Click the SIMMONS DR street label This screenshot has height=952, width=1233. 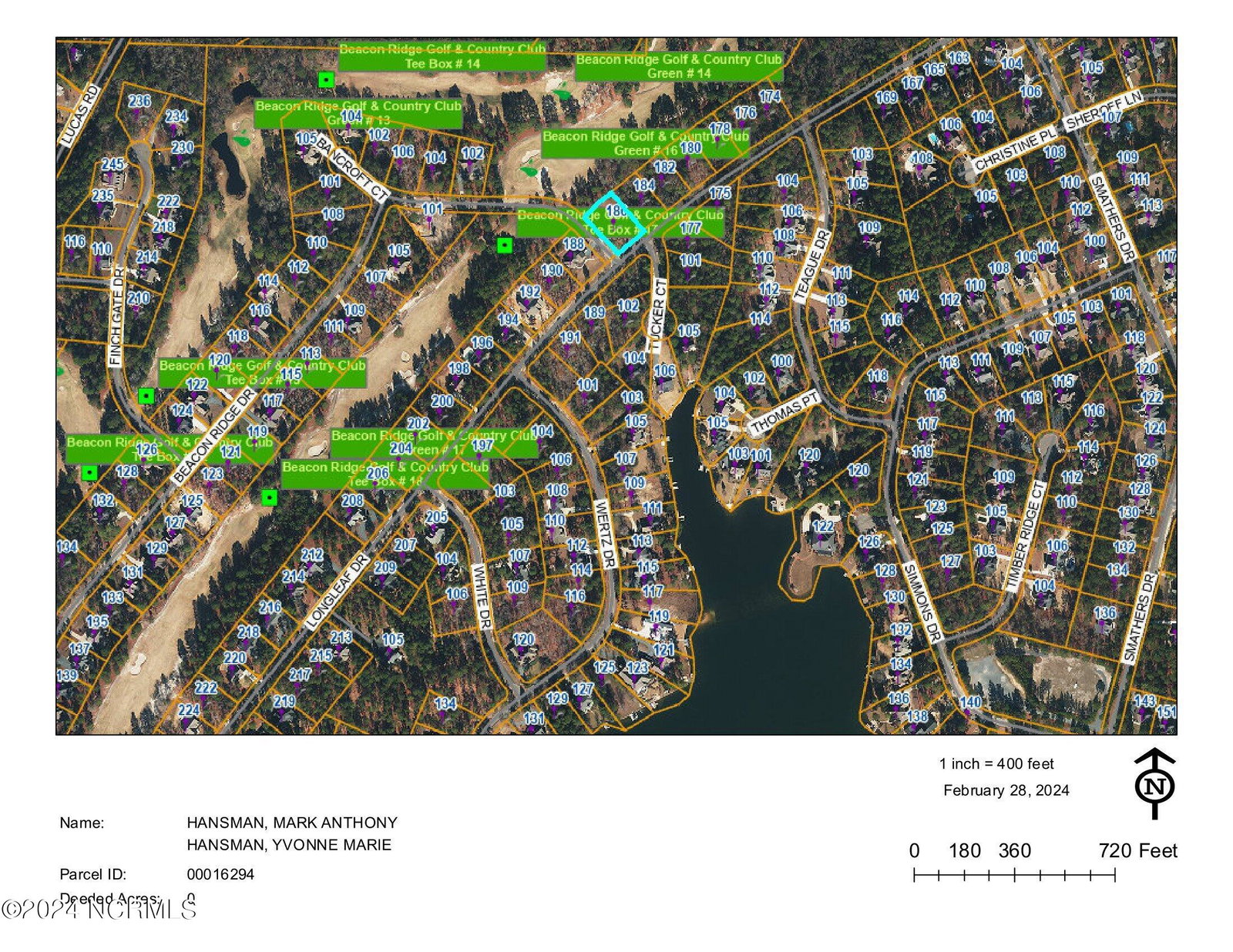(922, 604)
